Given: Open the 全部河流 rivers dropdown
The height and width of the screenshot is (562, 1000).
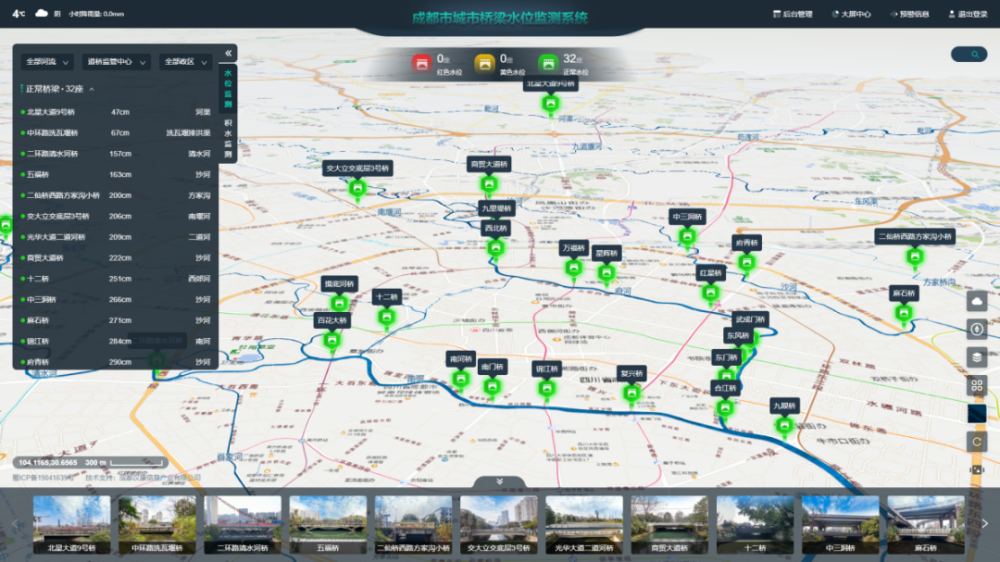Looking at the screenshot, I should (x=47, y=62).
